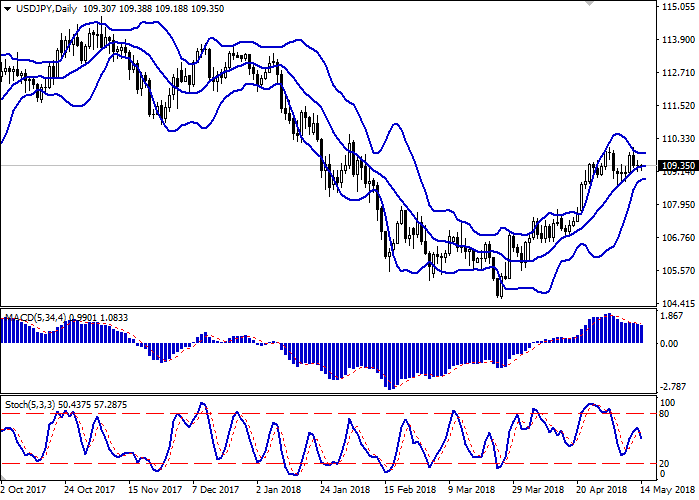Click the MACD -2.787 scale label
Image resolution: width=699 pixels, height=500 pixels.
pyautogui.click(x=675, y=386)
